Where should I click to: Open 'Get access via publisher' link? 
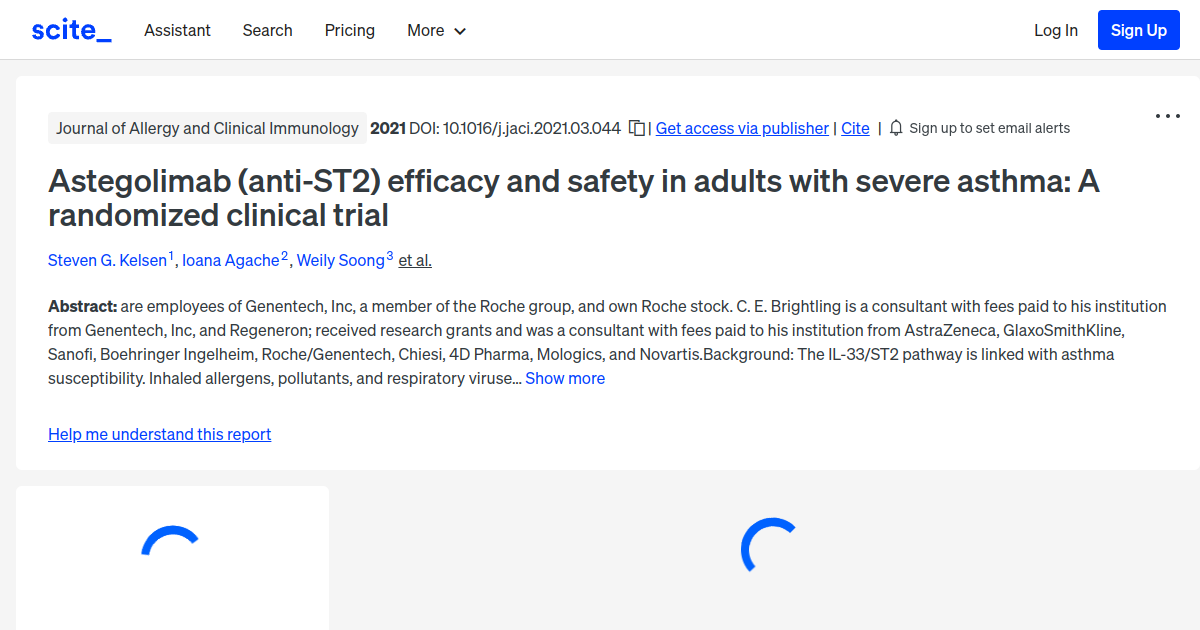click(741, 128)
